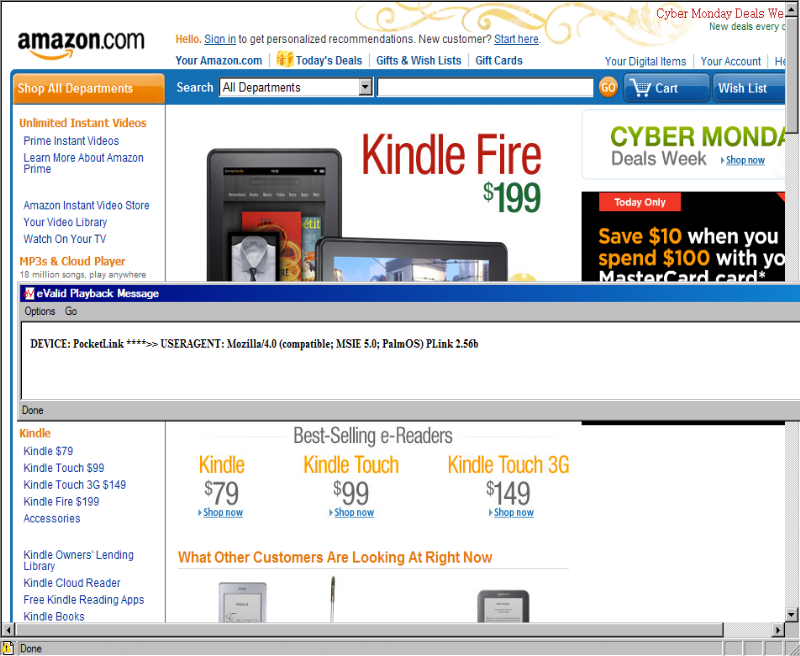Click the orange GO search button

tap(608, 87)
